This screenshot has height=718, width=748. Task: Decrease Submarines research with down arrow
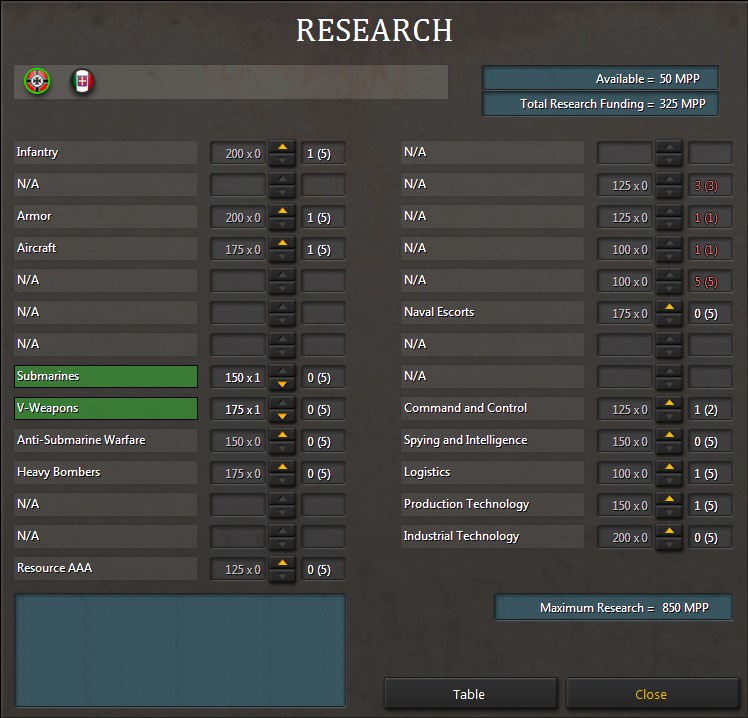click(x=282, y=384)
